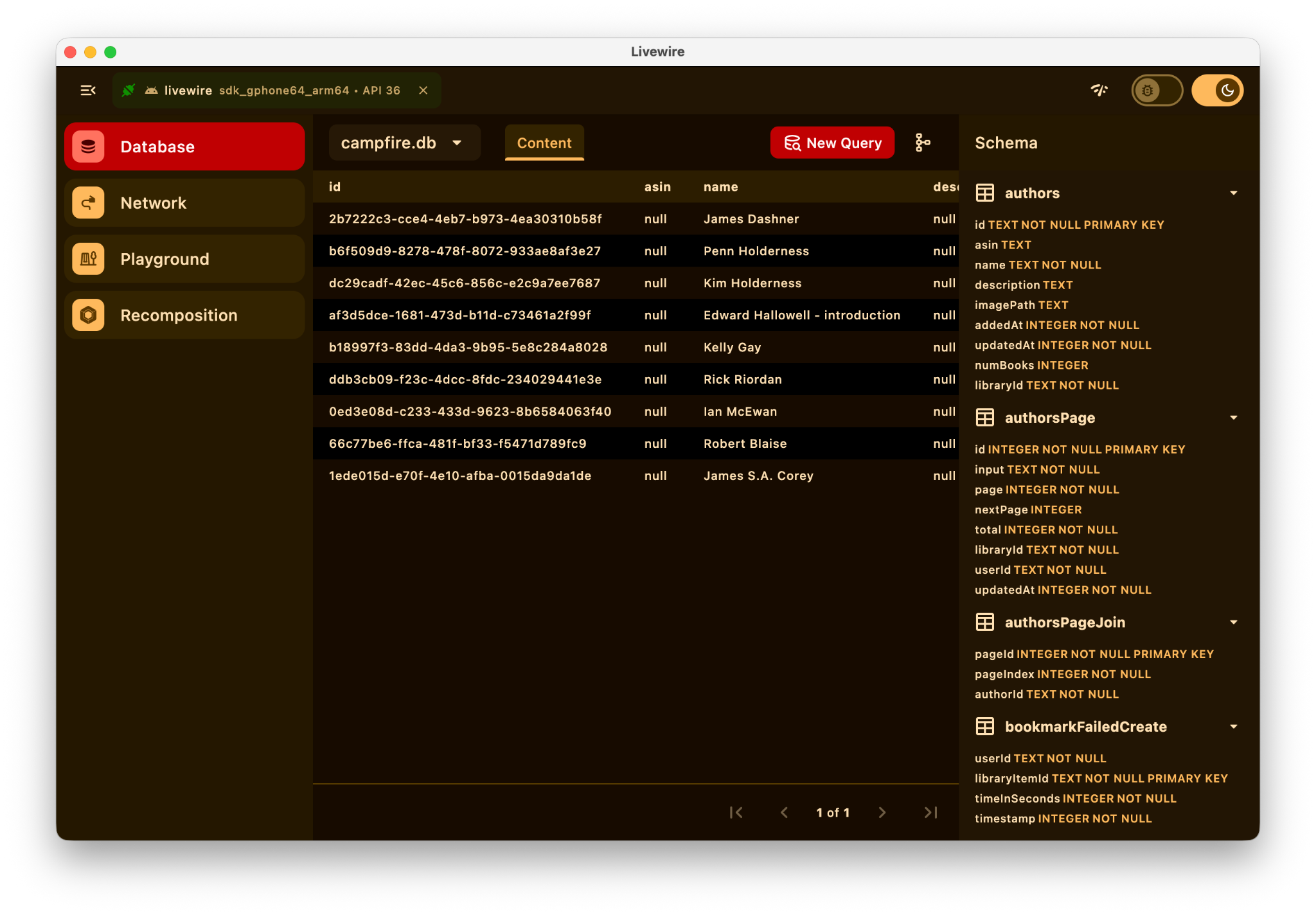Image resolution: width=1316 pixels, height=915 pixels.
Task: Click the asin column header
Action: click(x=657, y=187)
